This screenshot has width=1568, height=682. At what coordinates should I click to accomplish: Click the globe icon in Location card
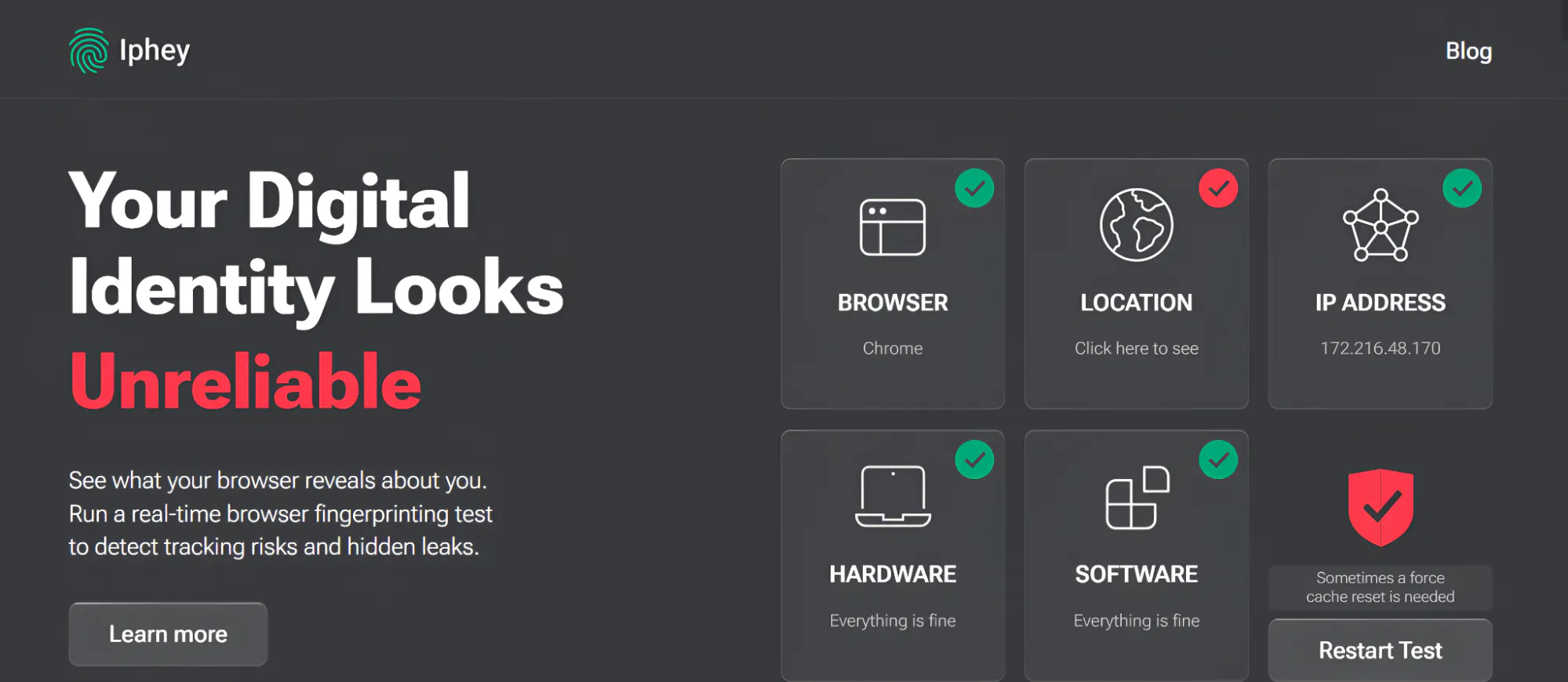[x=1137, y=225]
